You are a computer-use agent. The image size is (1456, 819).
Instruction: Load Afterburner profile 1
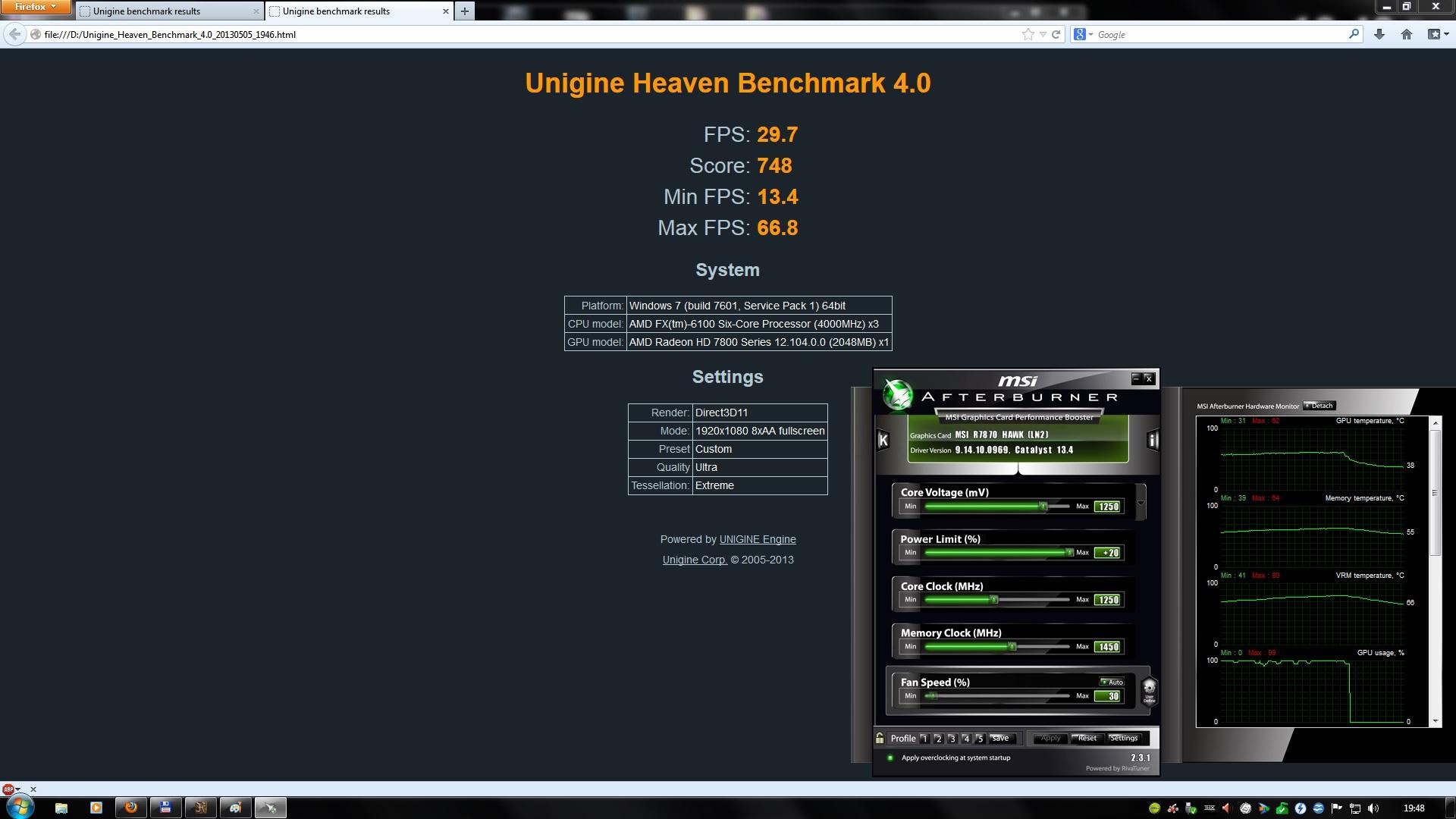924,738
